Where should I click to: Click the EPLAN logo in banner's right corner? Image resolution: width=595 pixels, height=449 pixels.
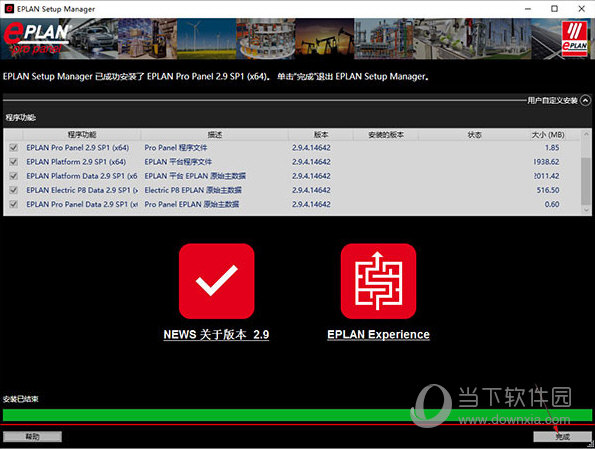point(574,39)
